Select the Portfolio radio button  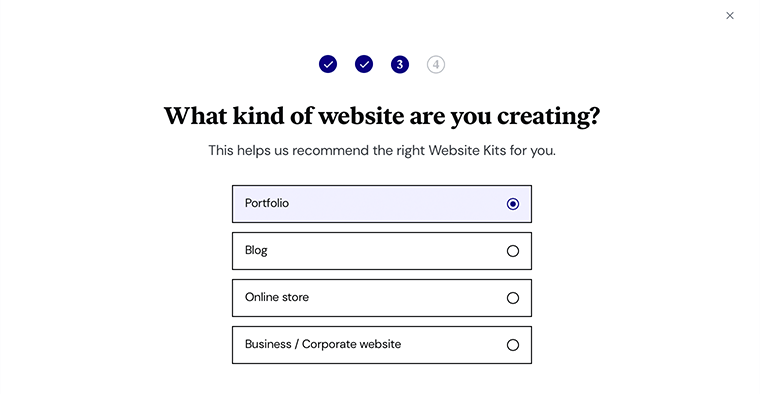pyautogui.click(x=513, y=204)
